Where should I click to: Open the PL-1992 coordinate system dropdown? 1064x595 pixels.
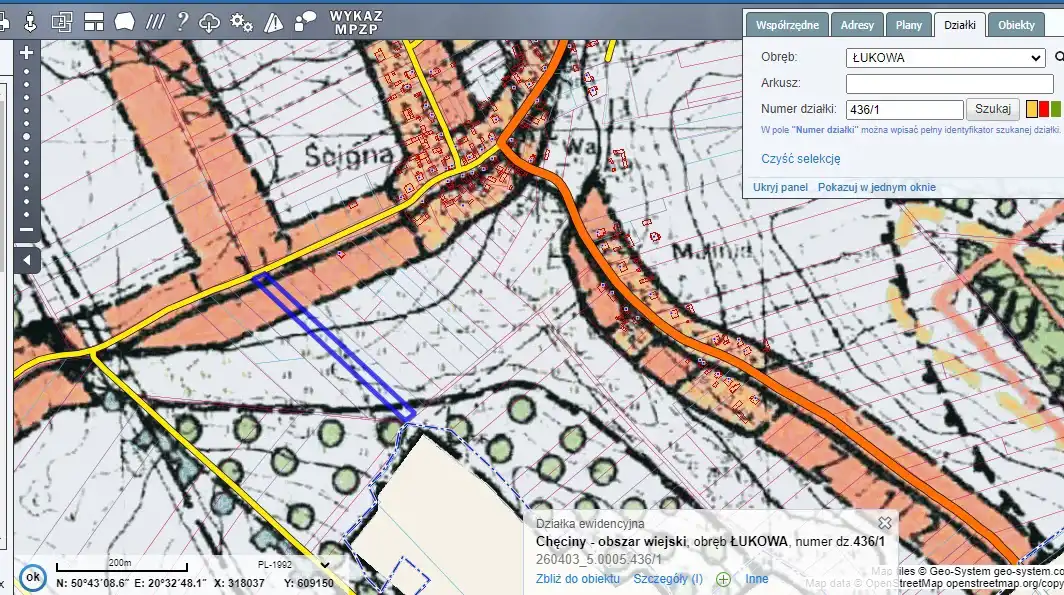tap(294, 564)
